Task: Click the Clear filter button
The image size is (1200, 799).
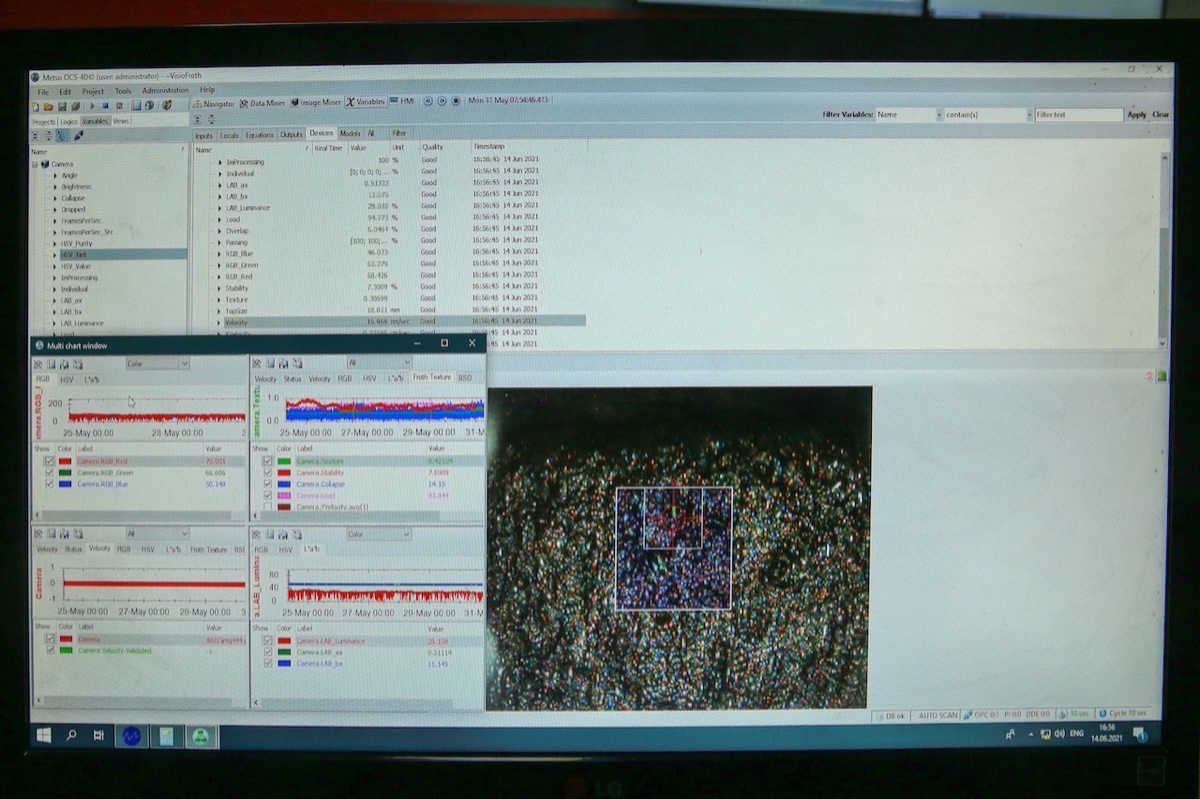Action: [1160, 115]
